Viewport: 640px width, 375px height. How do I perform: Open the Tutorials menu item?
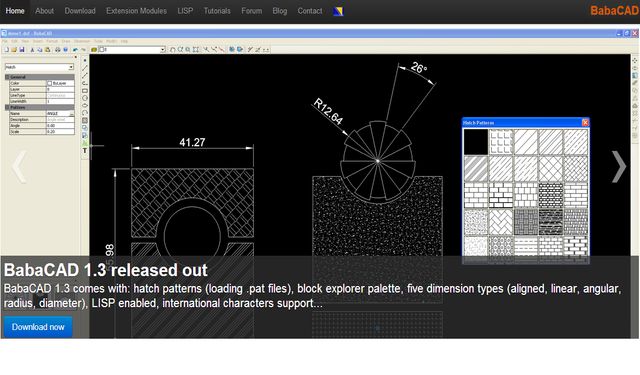point(217,11)
